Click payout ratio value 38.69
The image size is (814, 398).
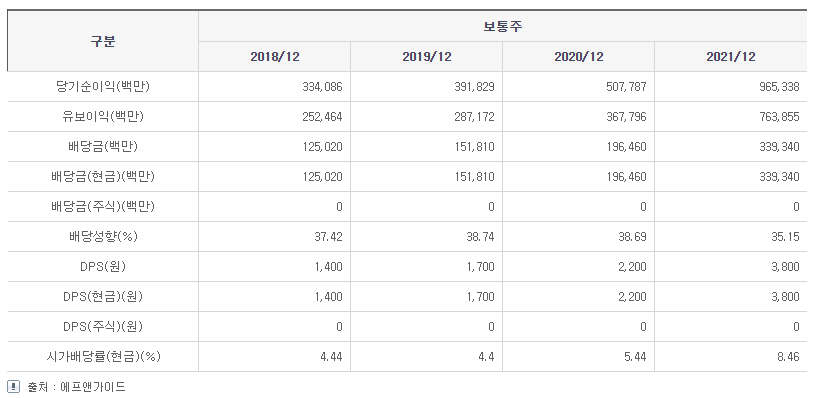(x=633, y=237)
